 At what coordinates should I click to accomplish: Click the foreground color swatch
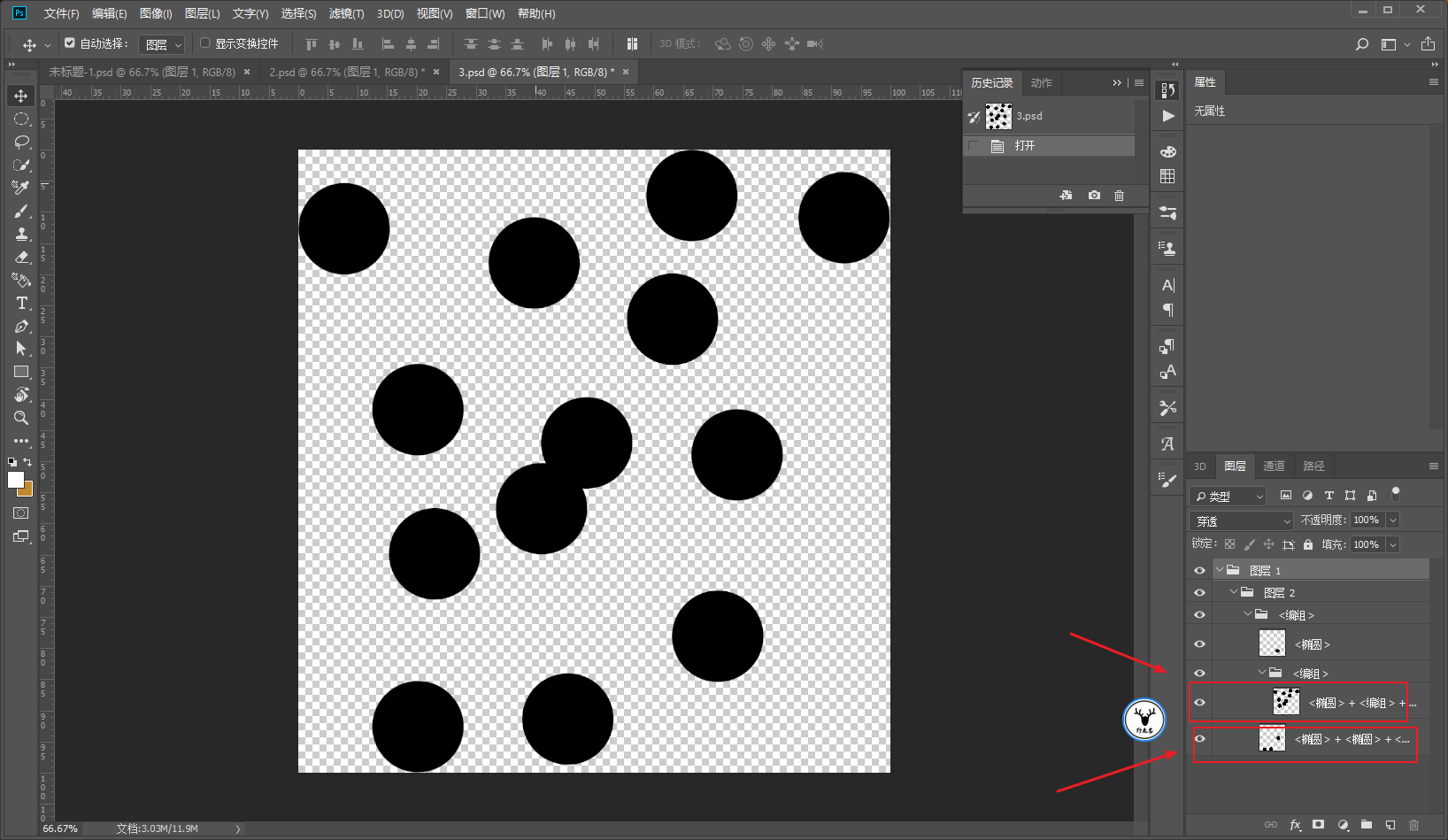point(15,479)
